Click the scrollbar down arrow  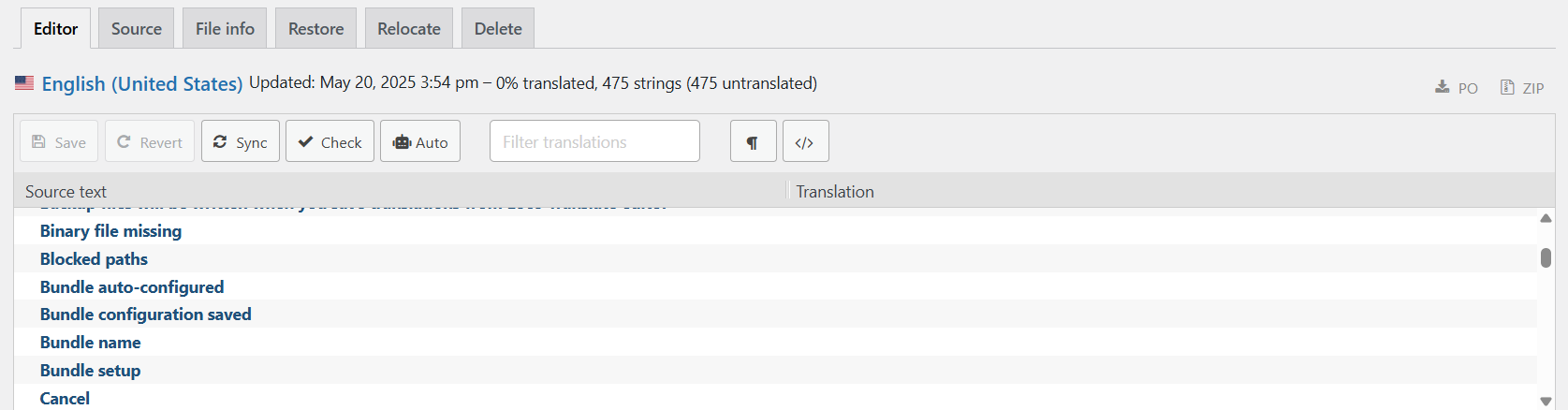pos(1546,401)
